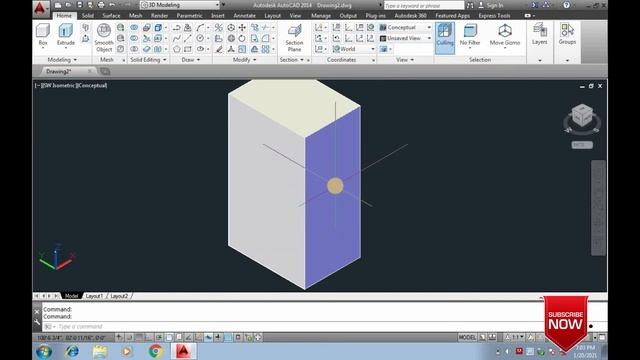Select the Drawing2 file tab
The width and height of the screenshot is (640, 360).
pyautogui.click(x=59, y=71)
